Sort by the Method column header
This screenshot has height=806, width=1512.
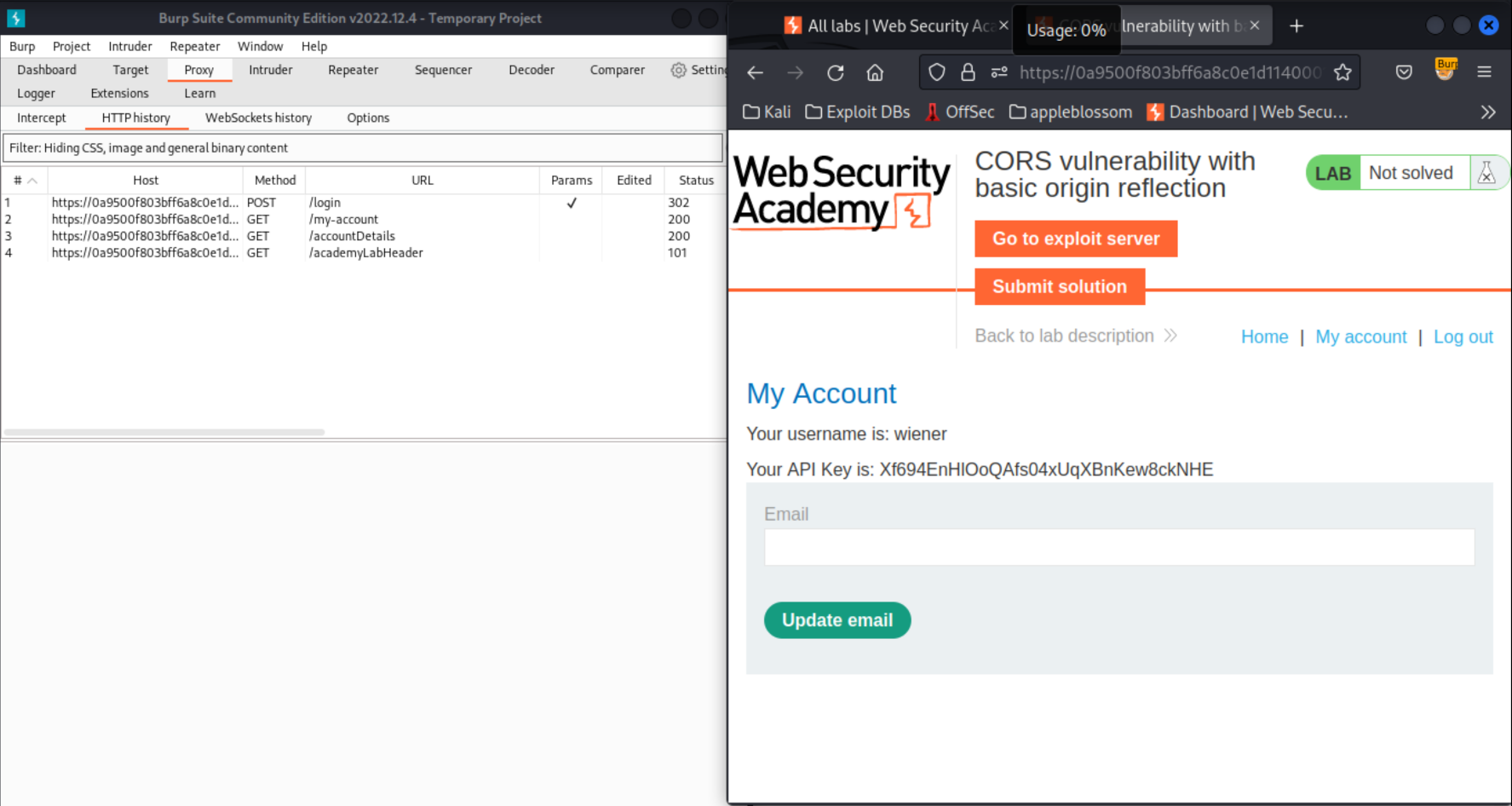tap(275, 181)
